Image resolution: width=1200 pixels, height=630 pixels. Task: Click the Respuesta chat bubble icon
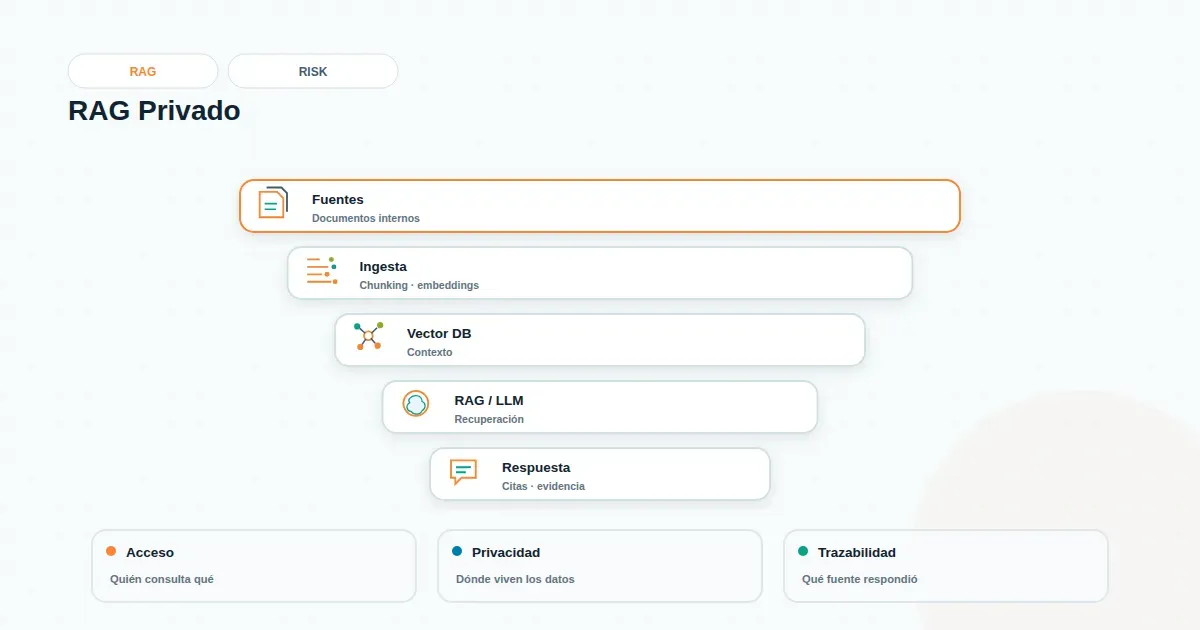pyautogui.click(x=463, y=471)
